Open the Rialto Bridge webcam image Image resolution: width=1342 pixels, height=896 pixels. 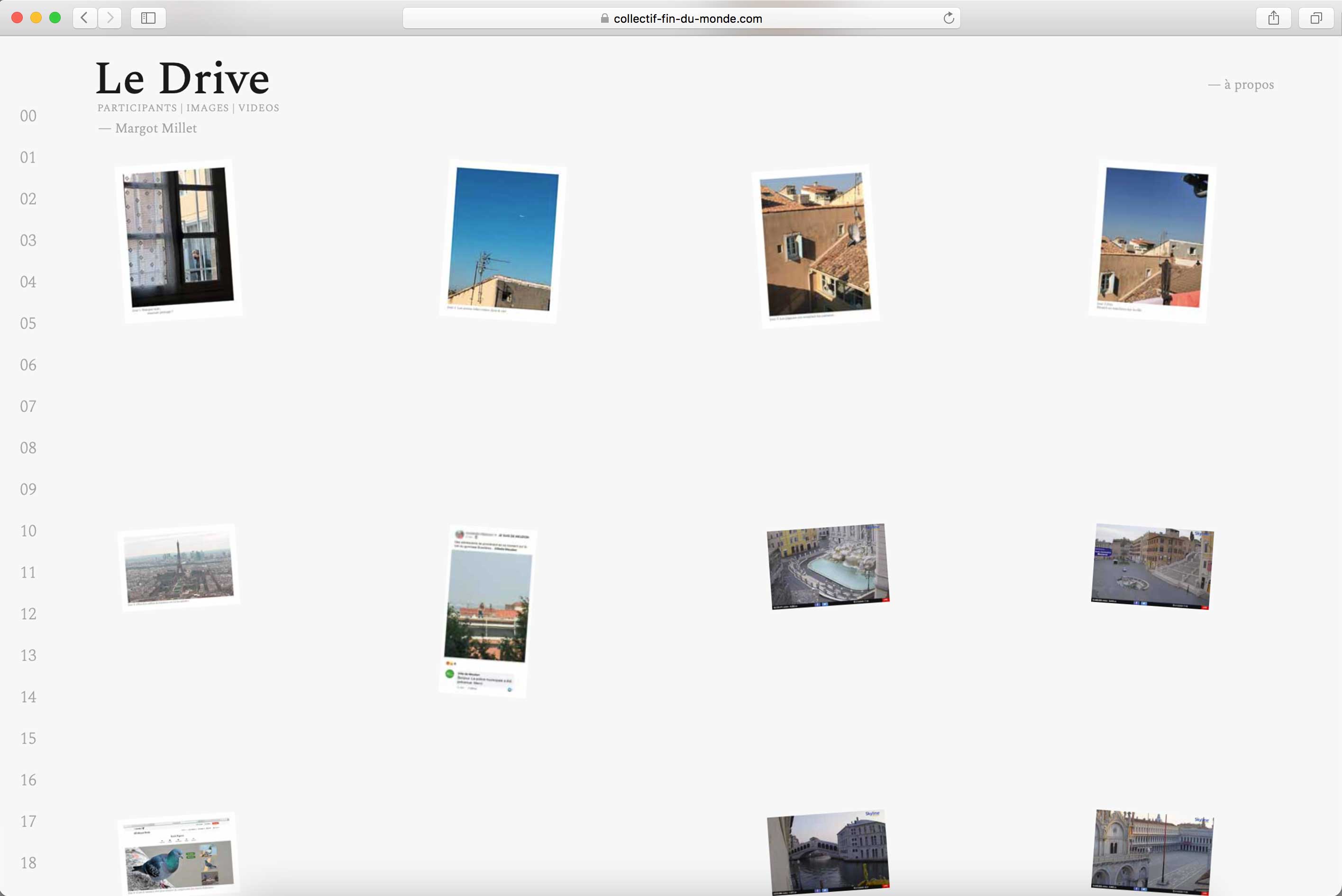[x=828, y=851]
